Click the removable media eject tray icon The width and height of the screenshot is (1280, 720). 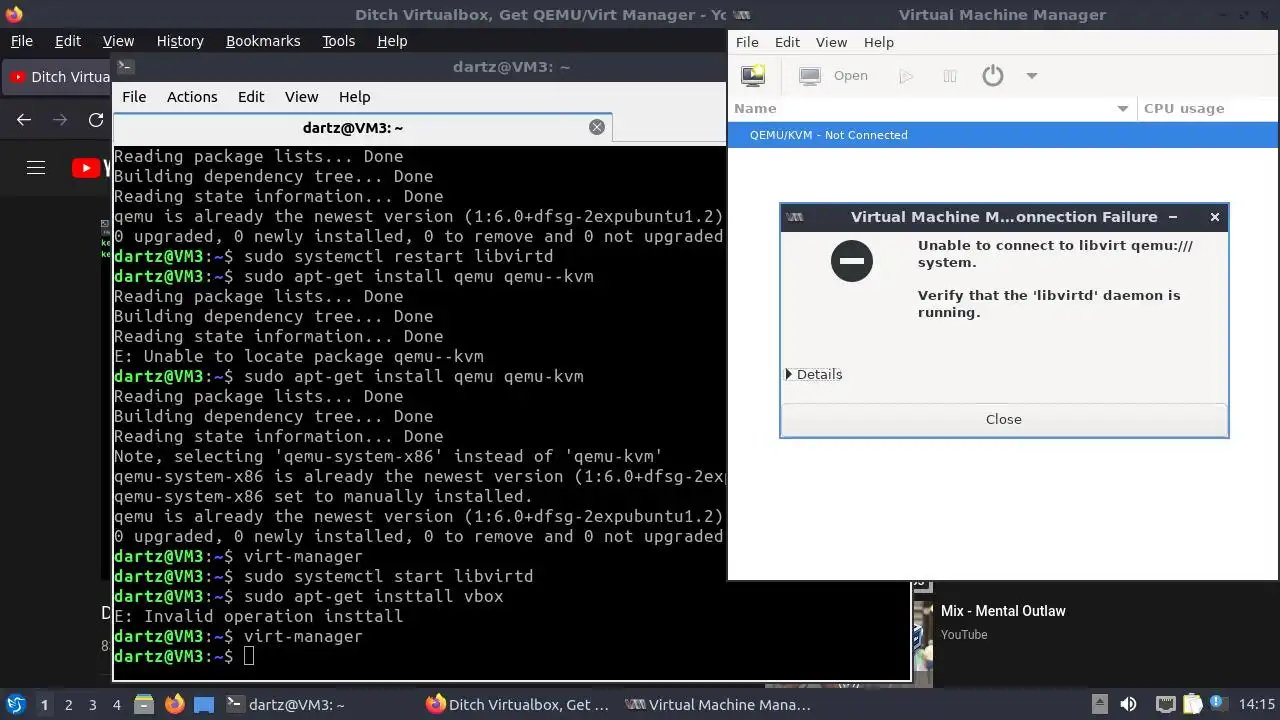coord(1099,704)
